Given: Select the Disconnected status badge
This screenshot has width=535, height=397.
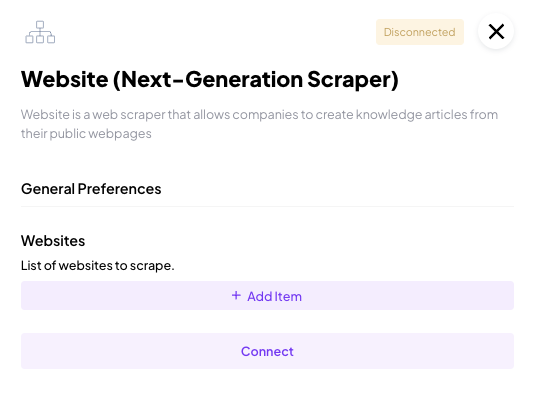Looking at the screenshot, I should 420,32.
